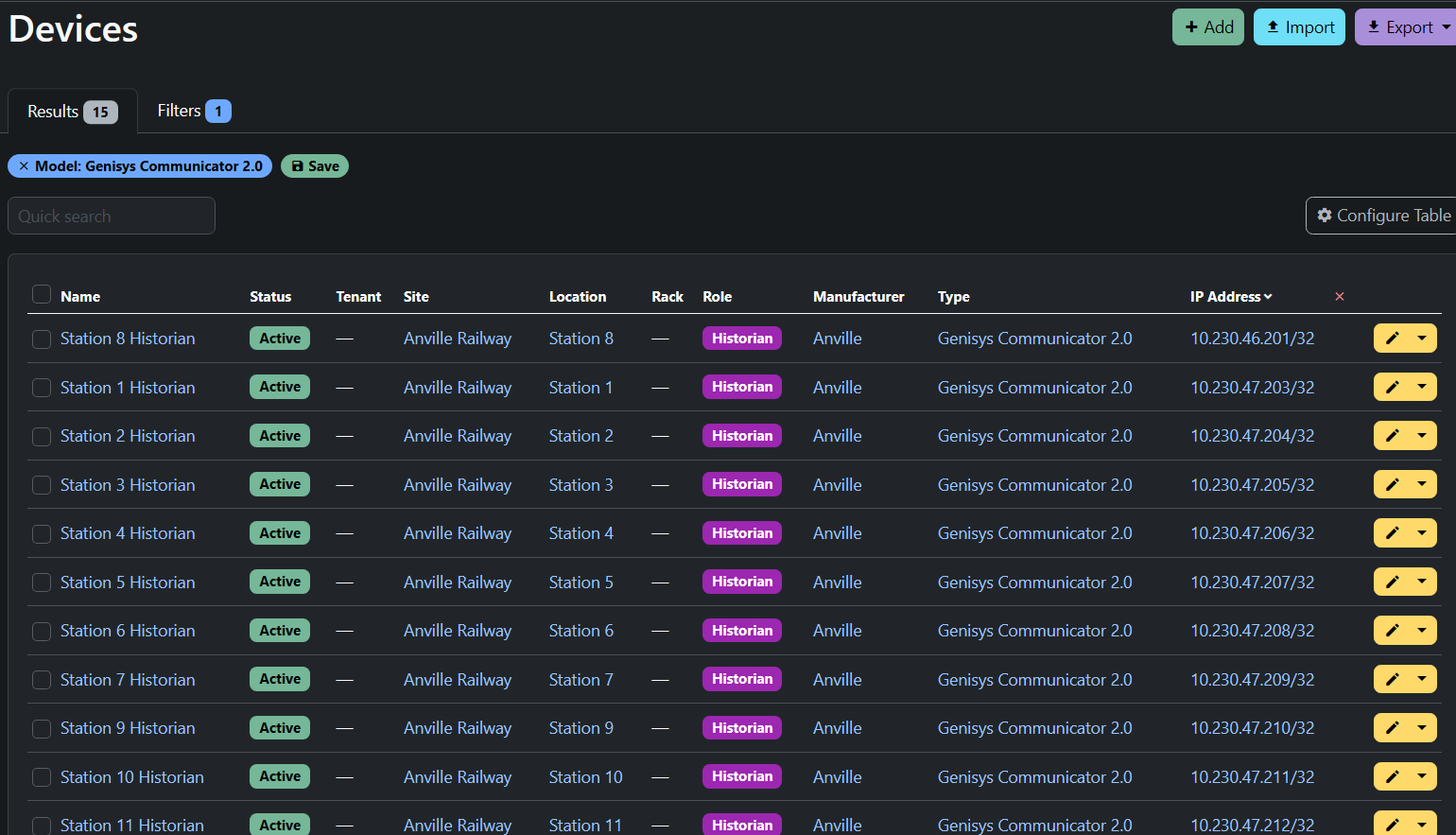Screen dimensions: 1456x835
Task: Sort table by Name column header
Action: coord(80,296)
